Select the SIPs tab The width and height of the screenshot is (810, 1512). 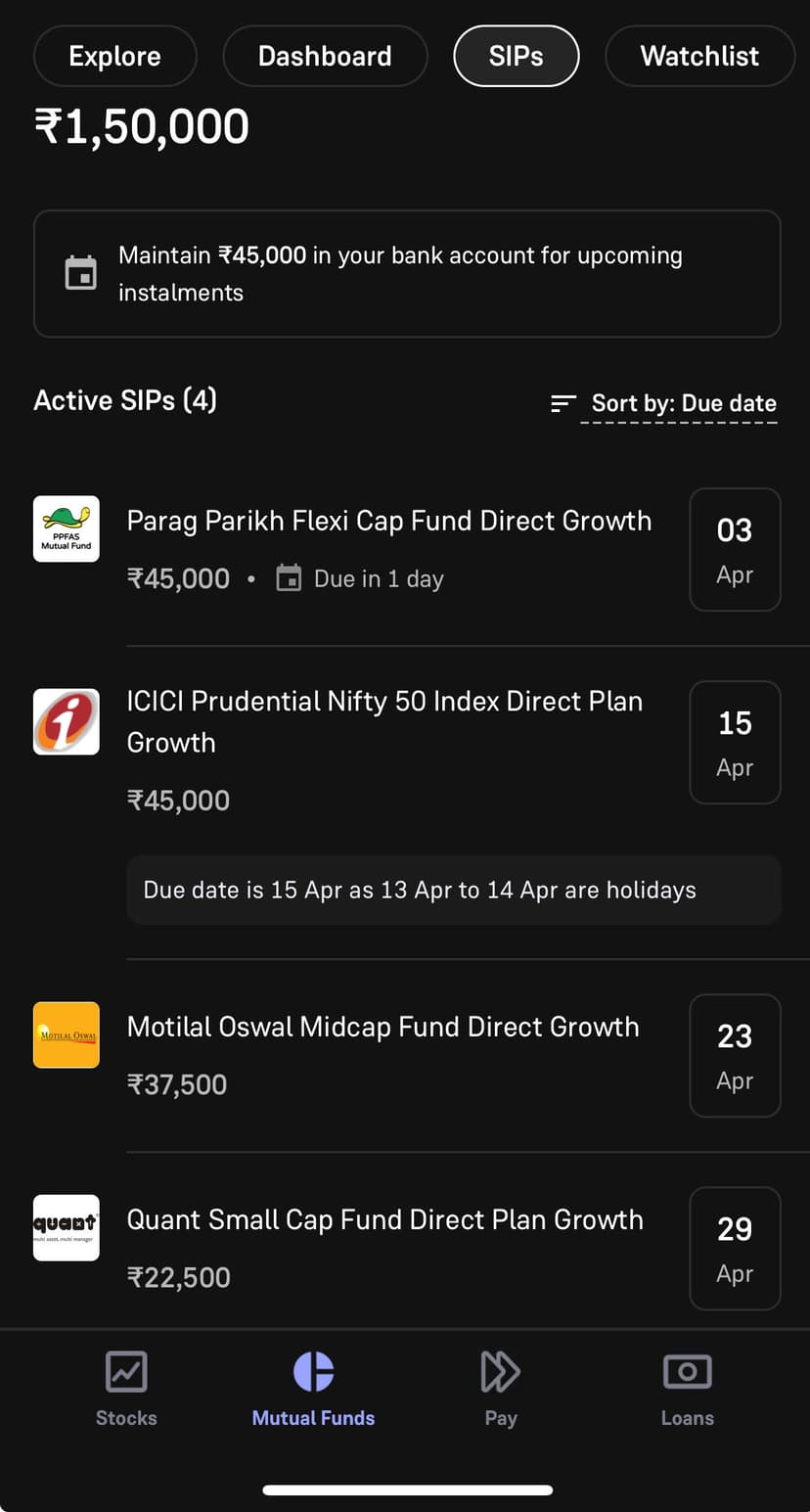point(516,57)
